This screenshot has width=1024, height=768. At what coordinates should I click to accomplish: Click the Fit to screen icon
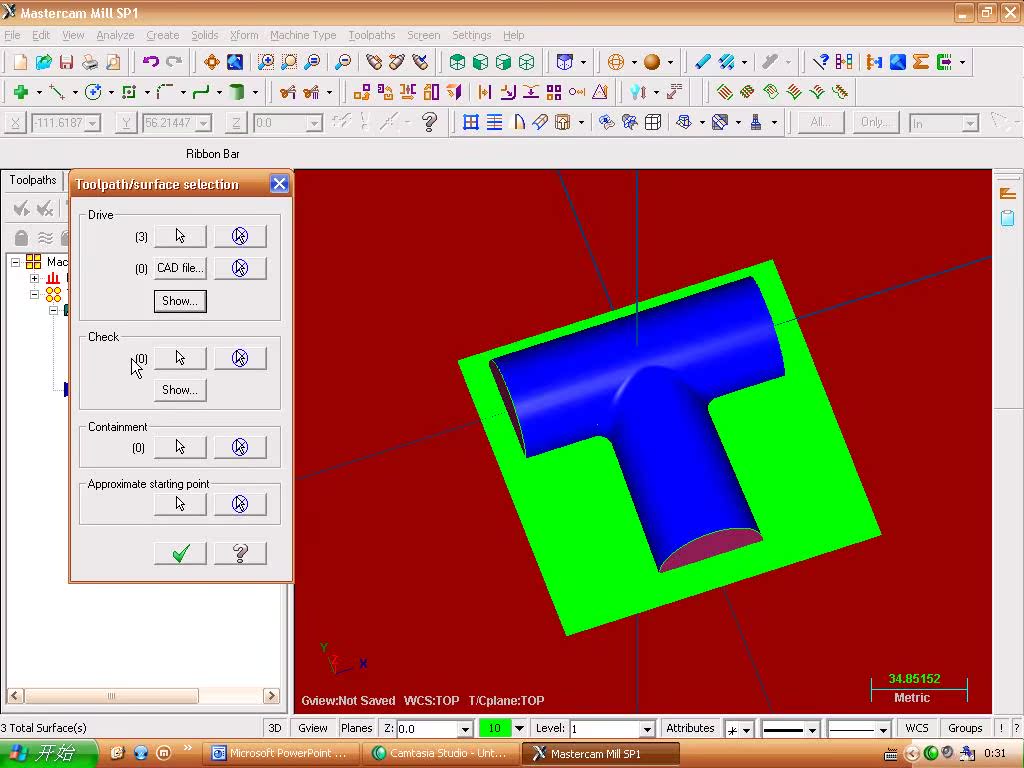pos(212,62)
